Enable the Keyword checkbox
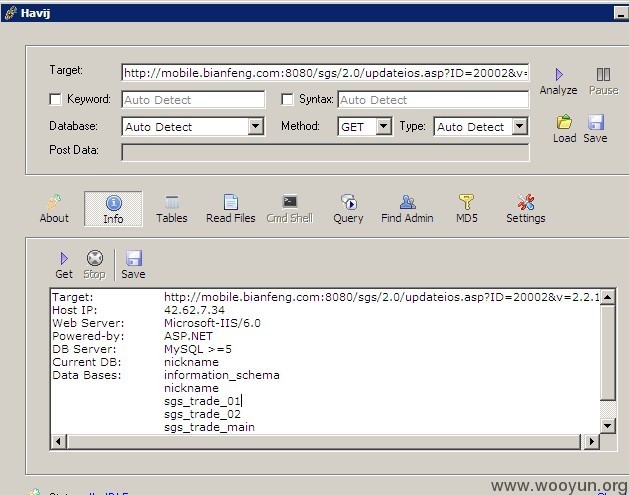 coord(55,99)
